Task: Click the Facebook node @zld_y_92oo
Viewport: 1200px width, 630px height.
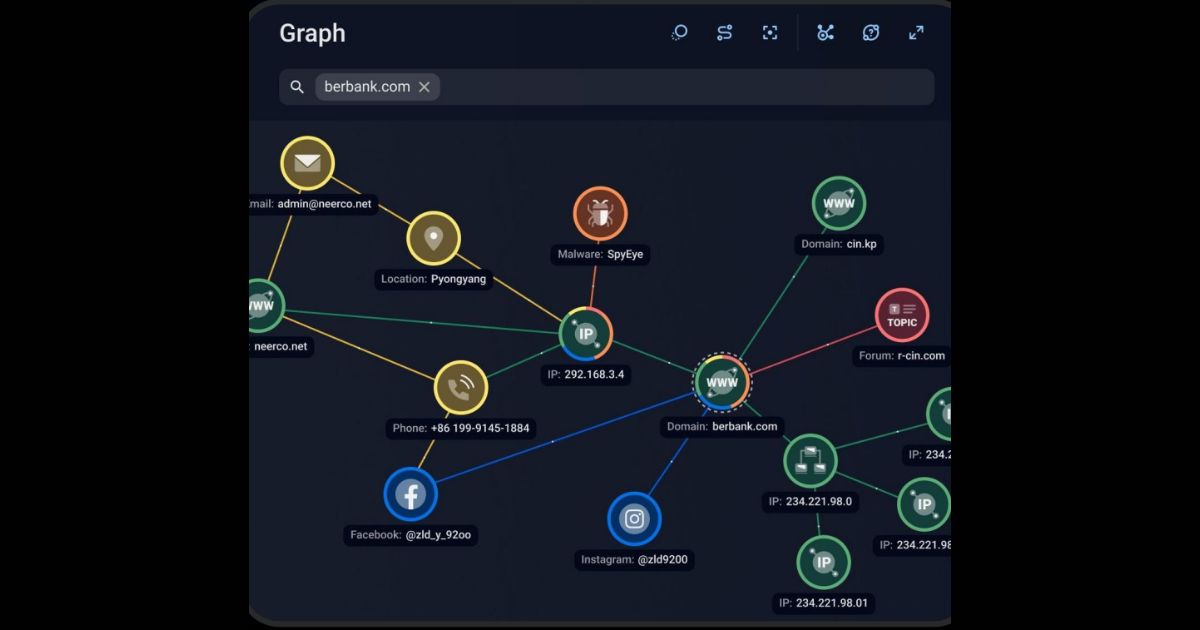Action: point(410,494)
